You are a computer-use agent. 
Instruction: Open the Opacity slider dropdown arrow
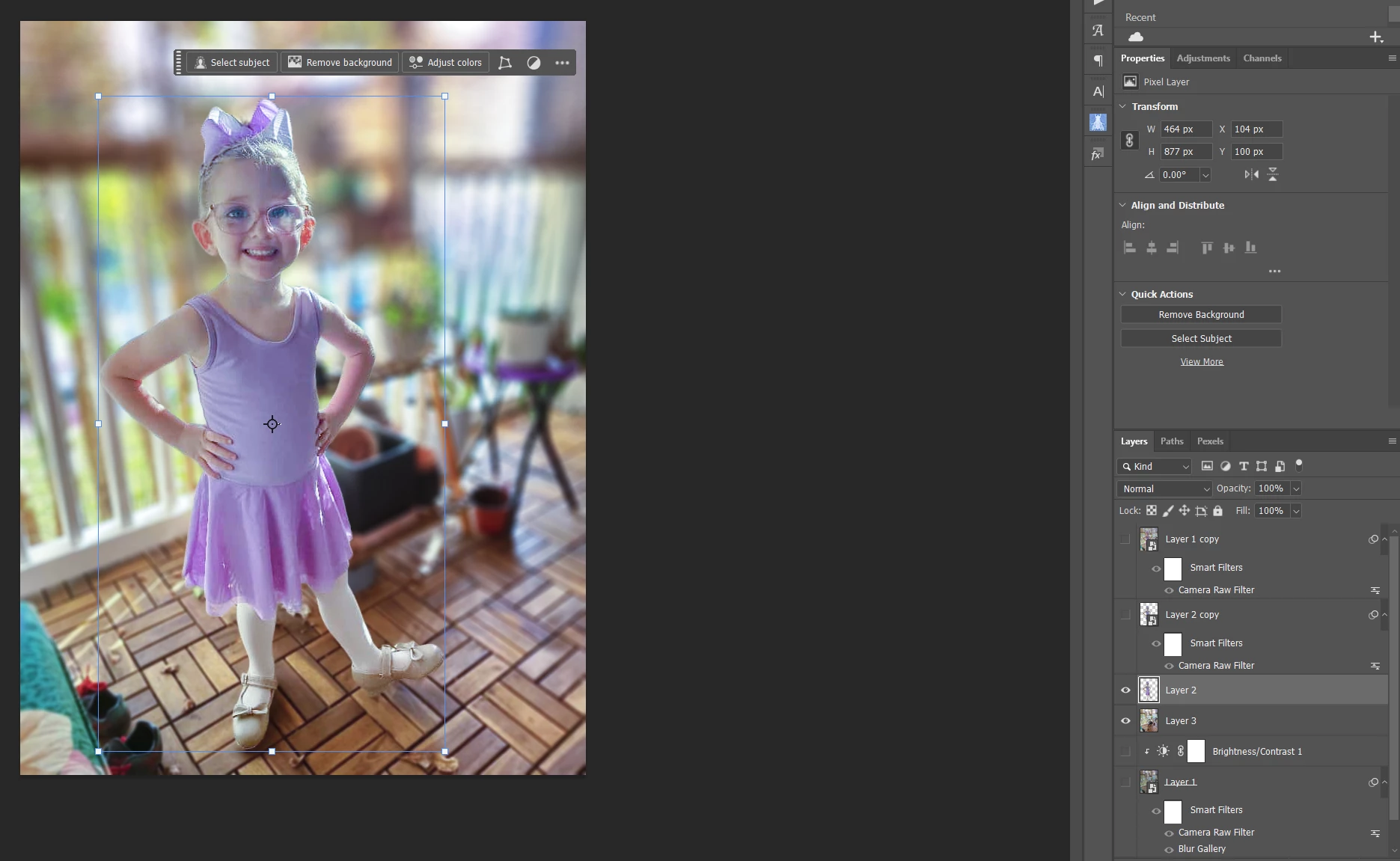click(x=1296, y=488)
